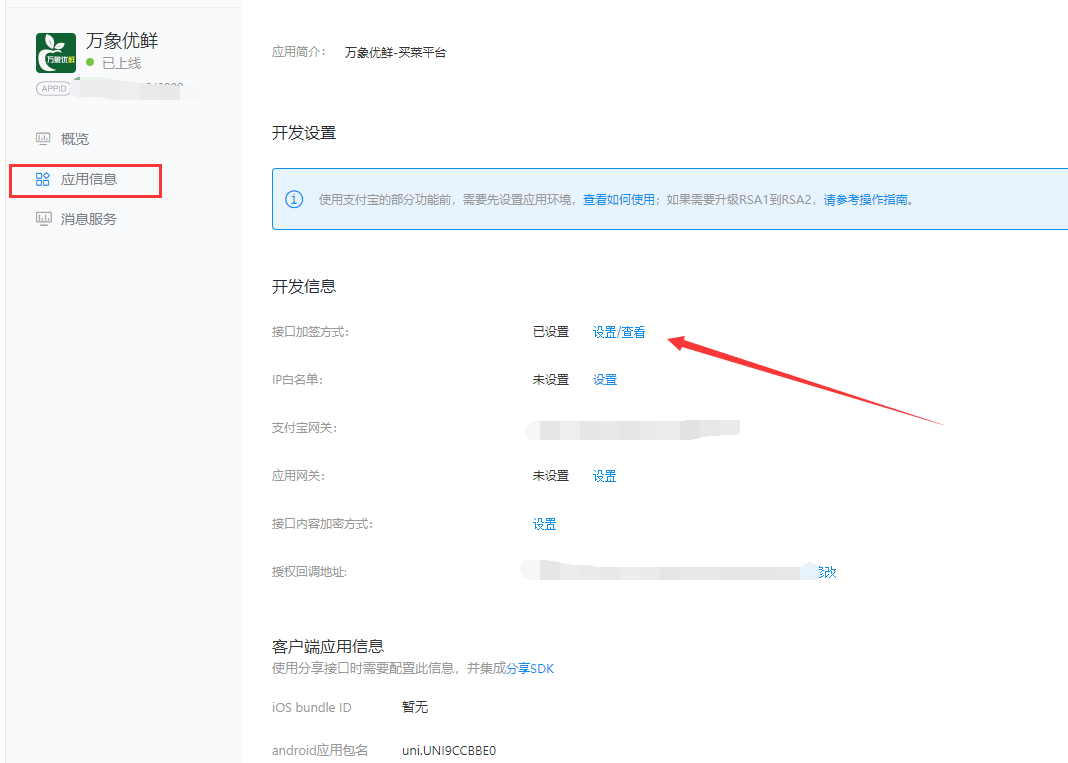
Task: Click 设置 link for 接口内容加密方式
Action: coord(544,524)
